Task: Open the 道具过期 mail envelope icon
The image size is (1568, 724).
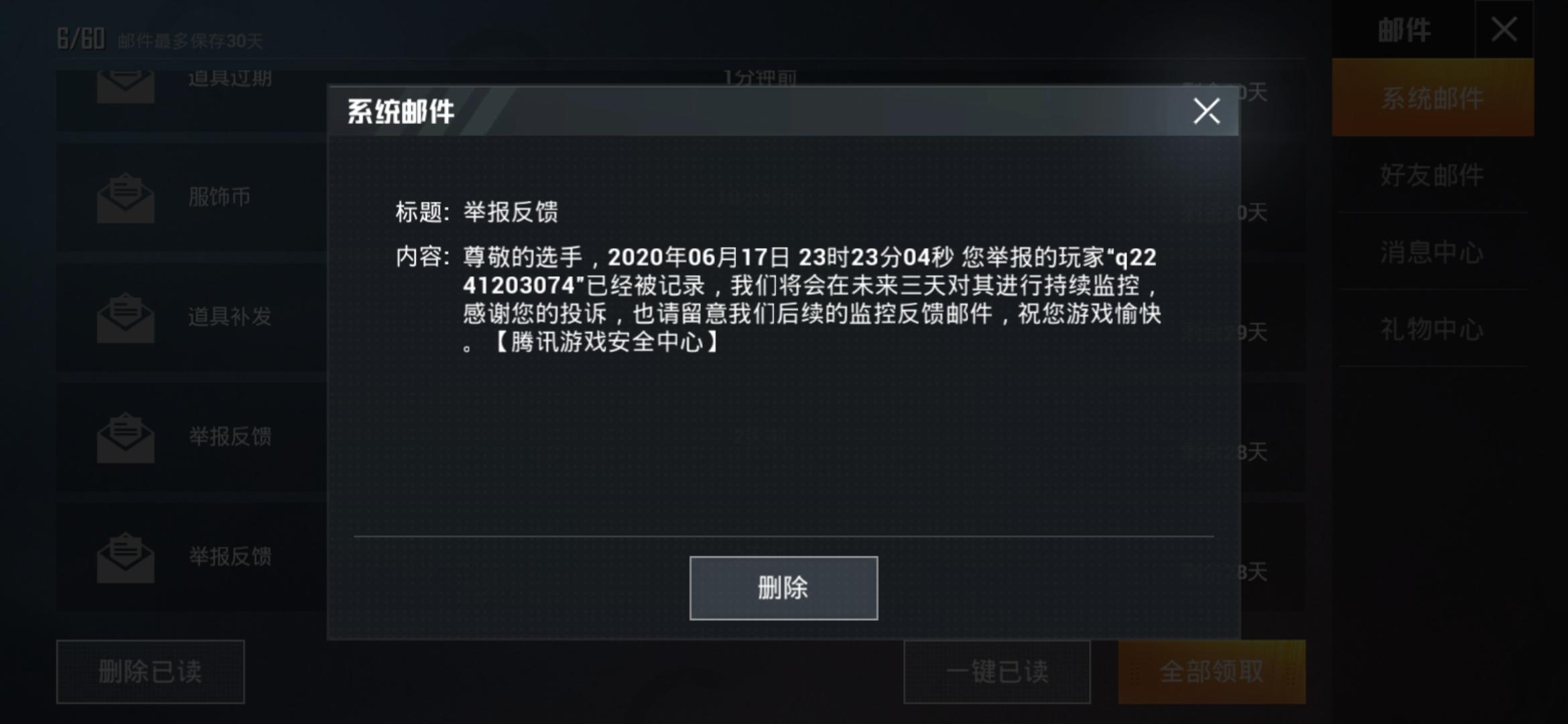Action: [x=125, y=86]
